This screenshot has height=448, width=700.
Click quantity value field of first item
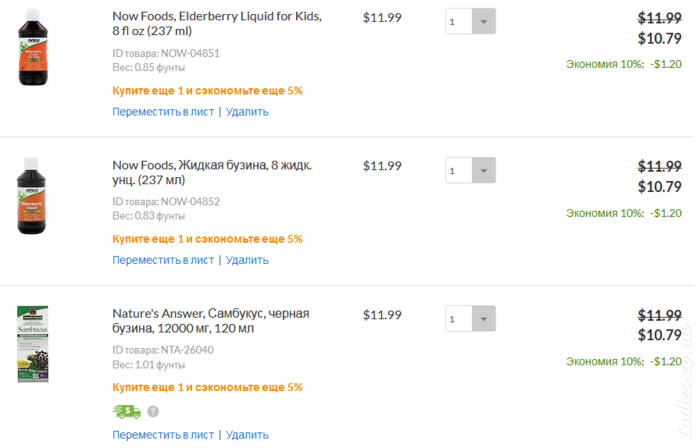coord(459,21)
